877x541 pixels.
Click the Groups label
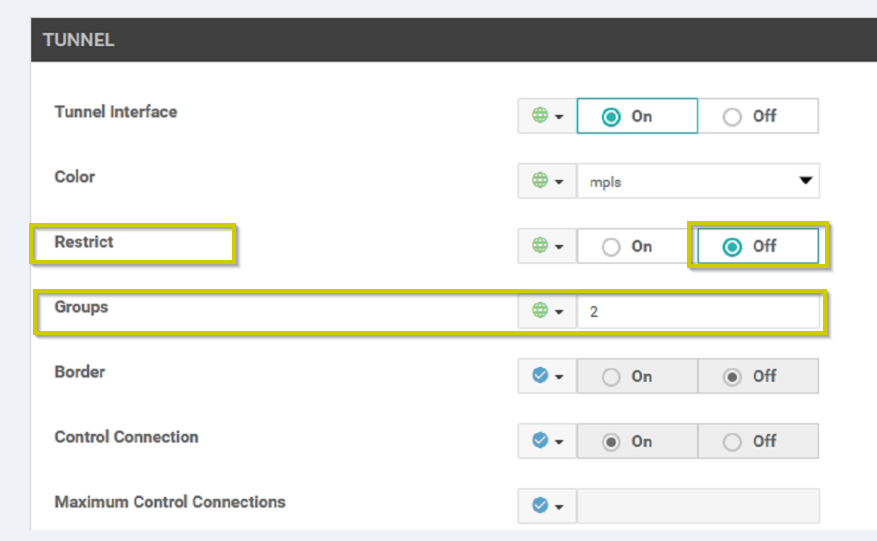click(x=81, y=307)
